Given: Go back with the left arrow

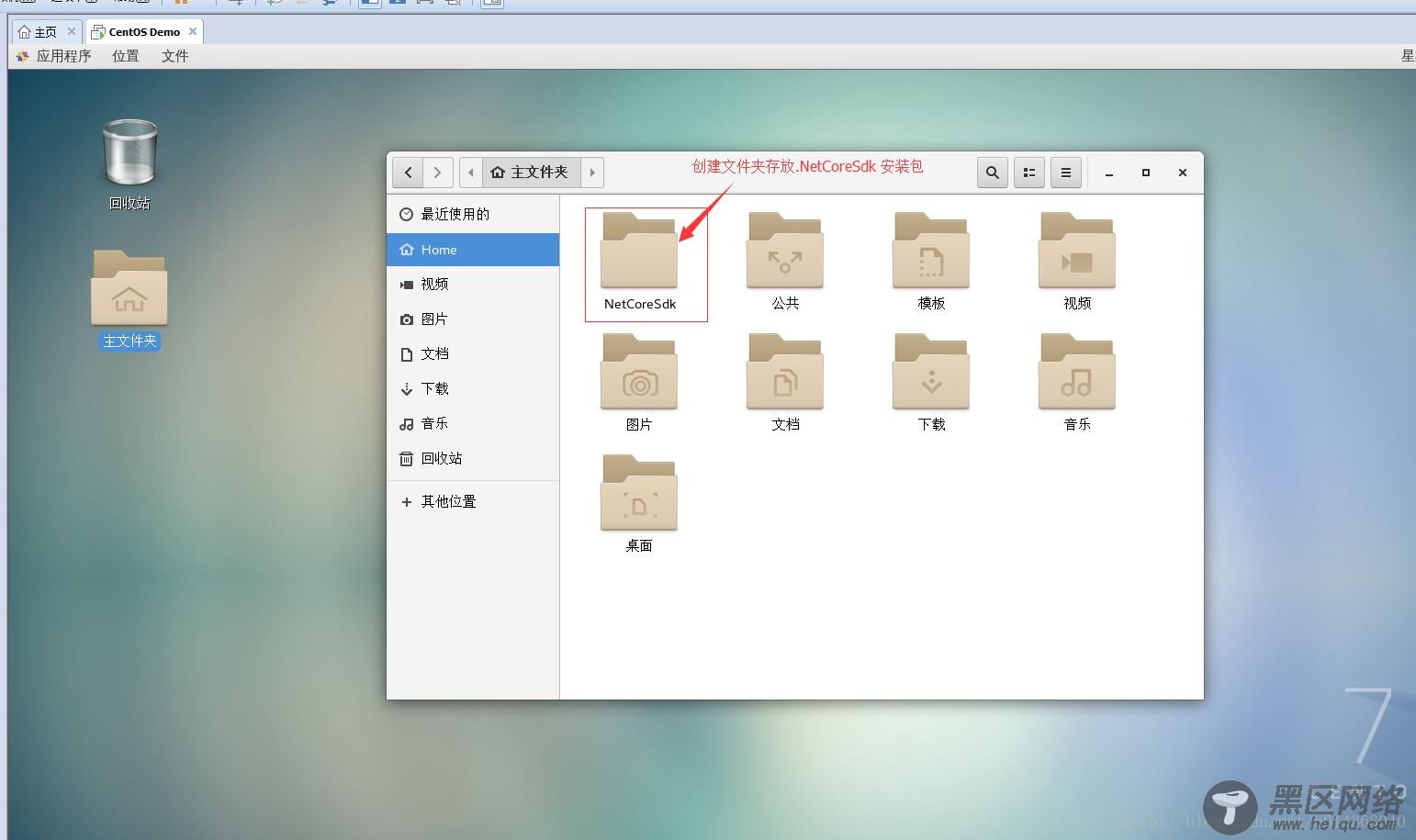Looking at the screenshot, I should [408, 172].
